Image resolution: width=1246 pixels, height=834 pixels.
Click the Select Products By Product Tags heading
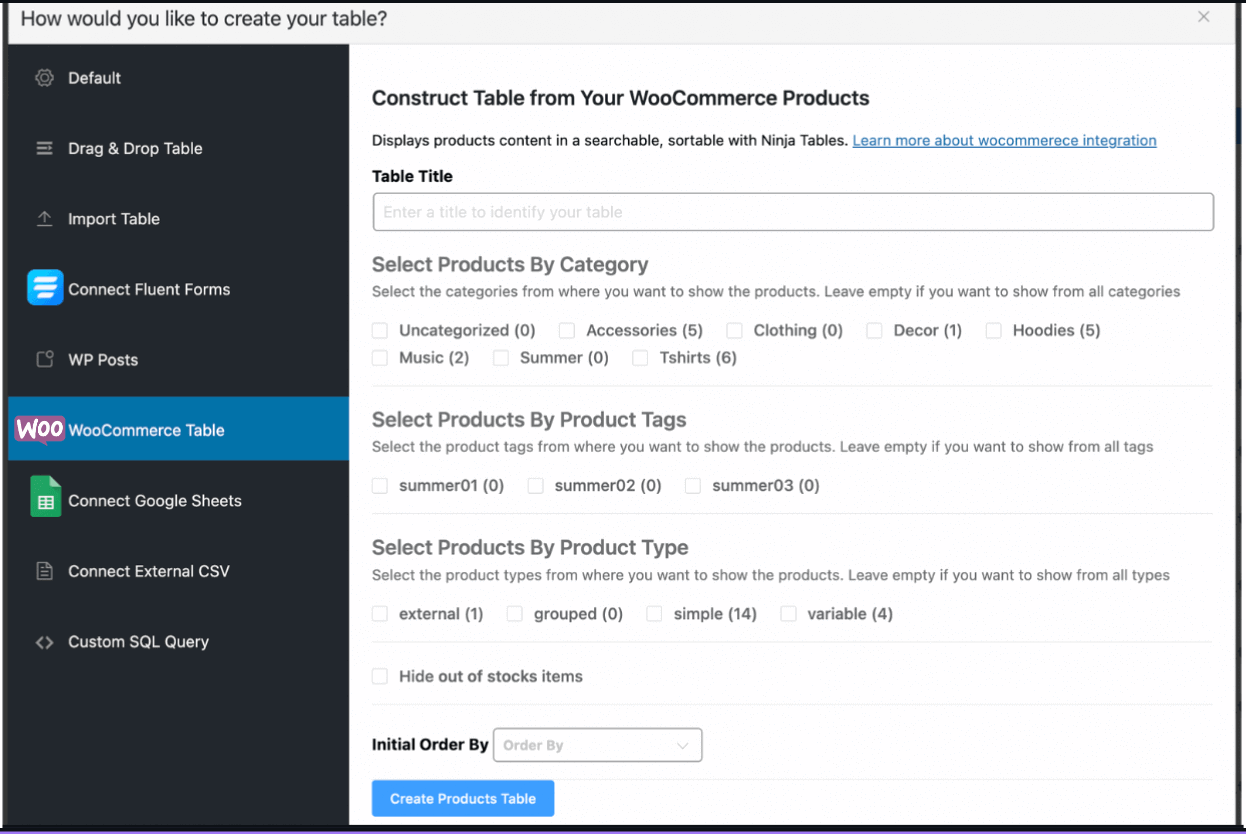coord(529,419)
